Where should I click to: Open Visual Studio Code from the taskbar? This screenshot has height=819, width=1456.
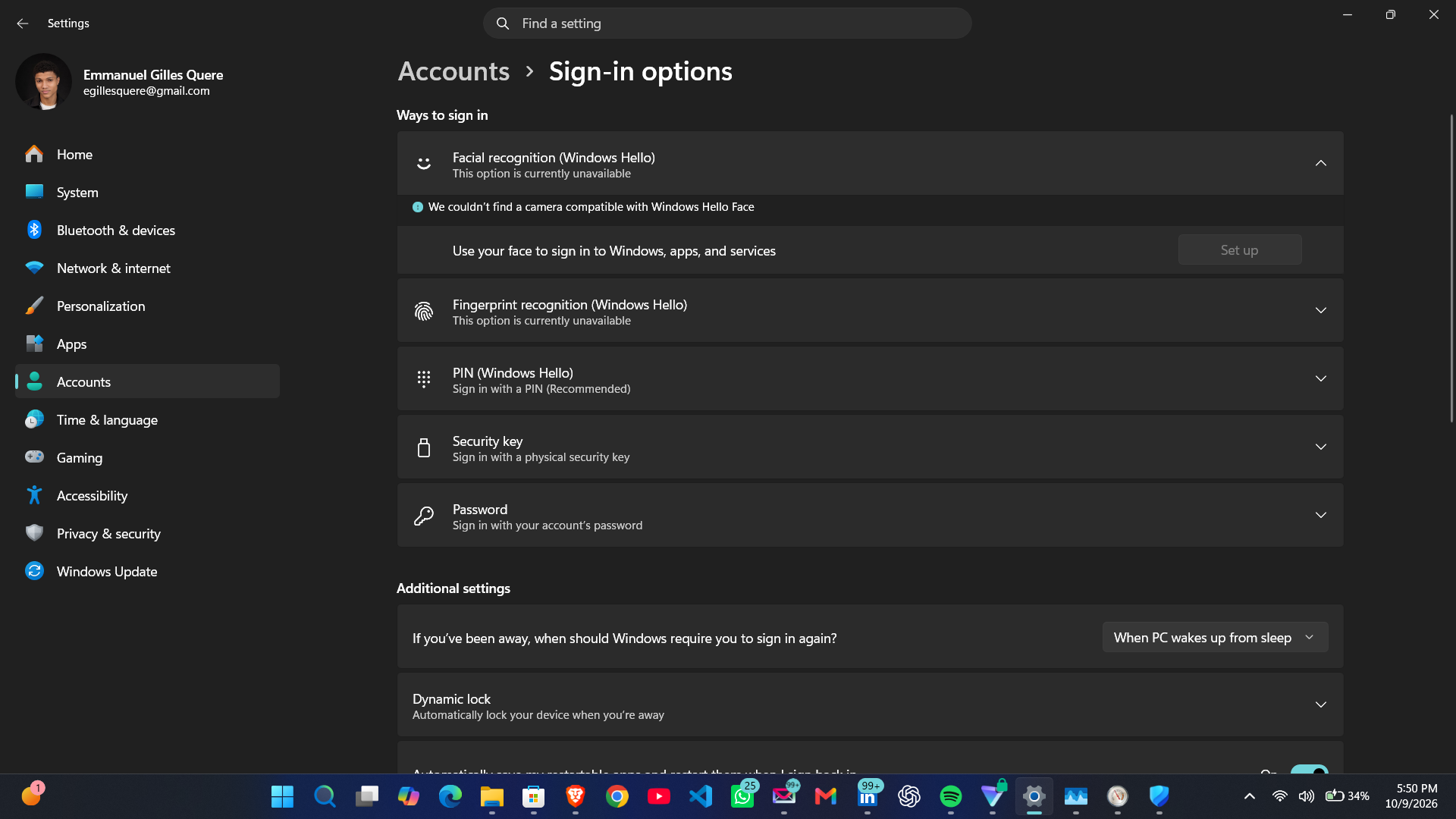[701, 796]
